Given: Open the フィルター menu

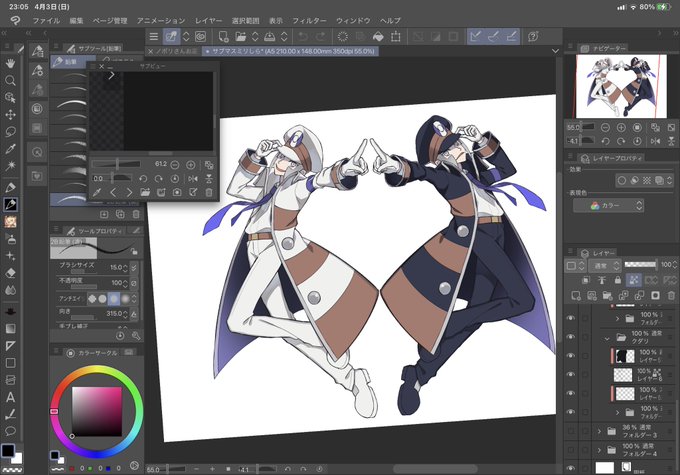Looking at the screenshot, I should [x=309, y=20].
